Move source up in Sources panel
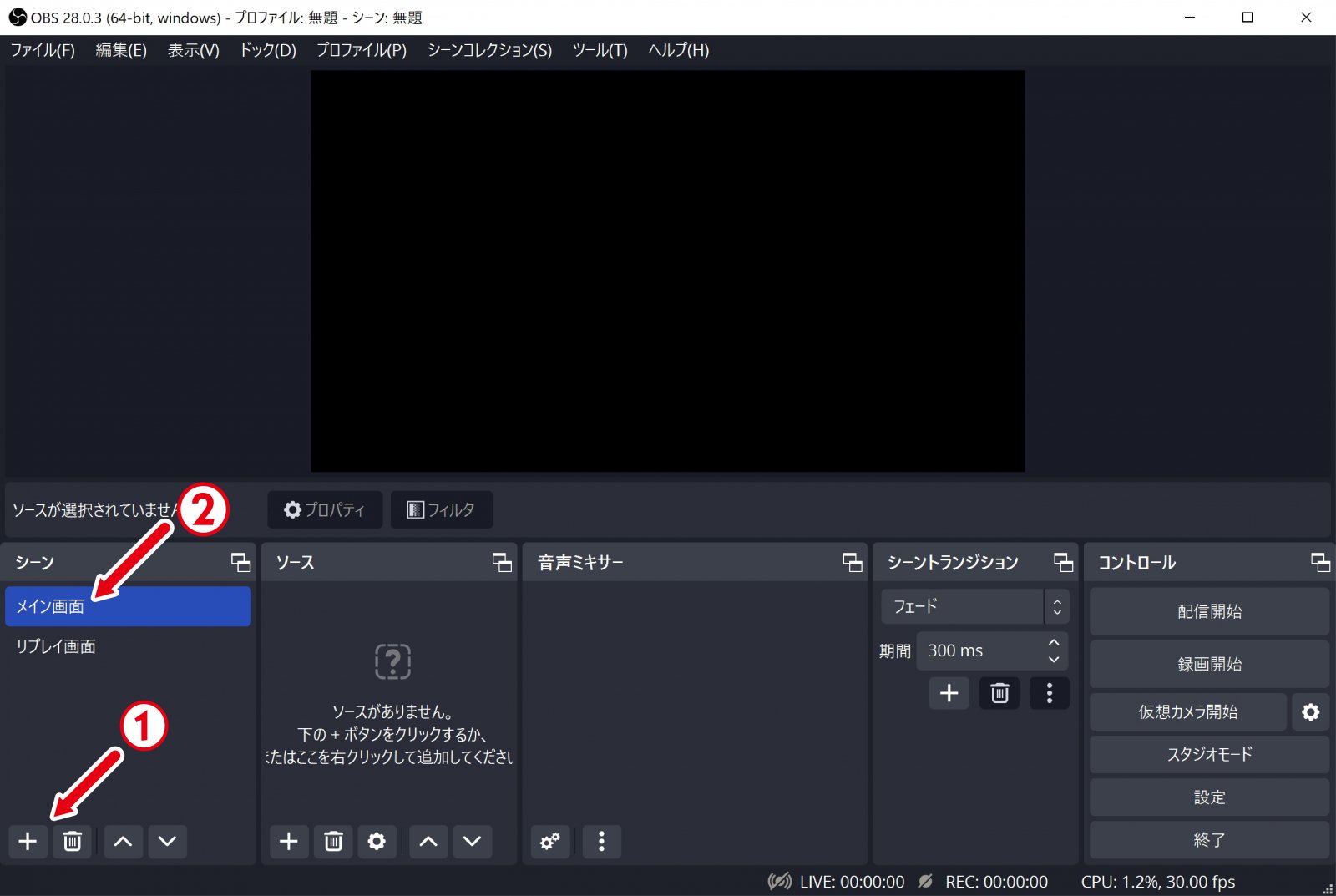This screenshot has width=1336, height=896. (428, 841)
